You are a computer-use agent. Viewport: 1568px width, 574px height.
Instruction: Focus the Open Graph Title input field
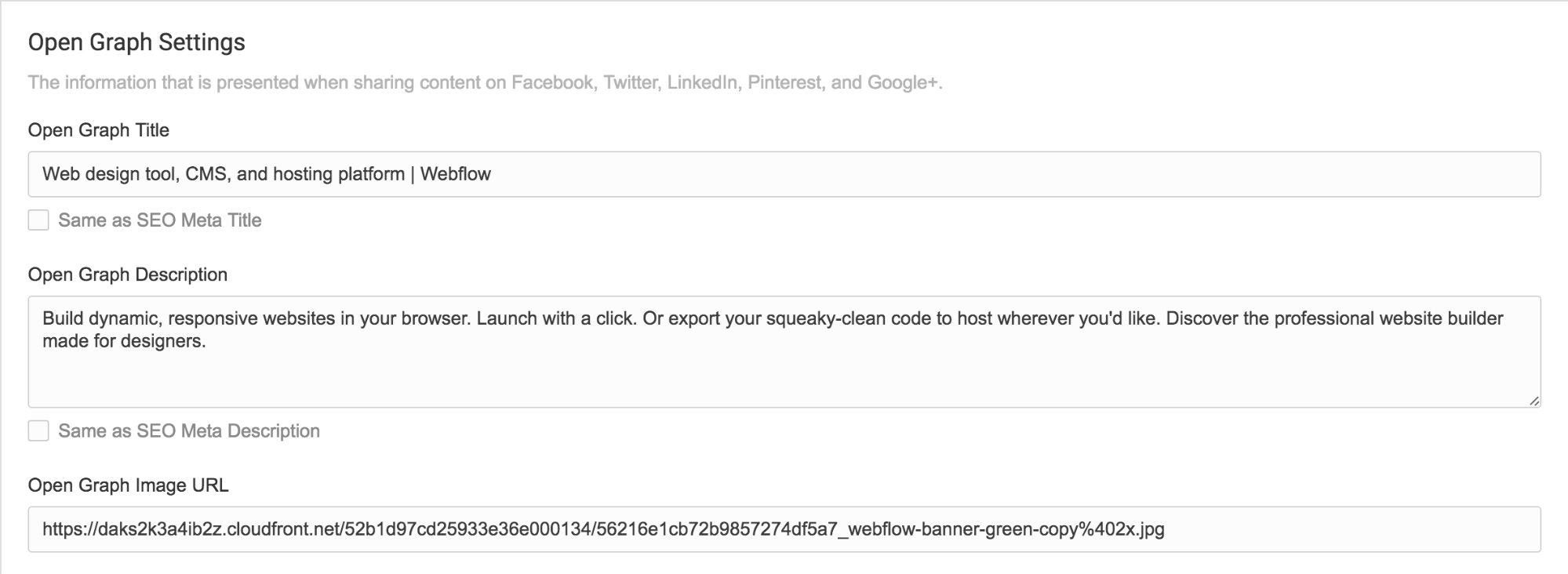point(784,174)
